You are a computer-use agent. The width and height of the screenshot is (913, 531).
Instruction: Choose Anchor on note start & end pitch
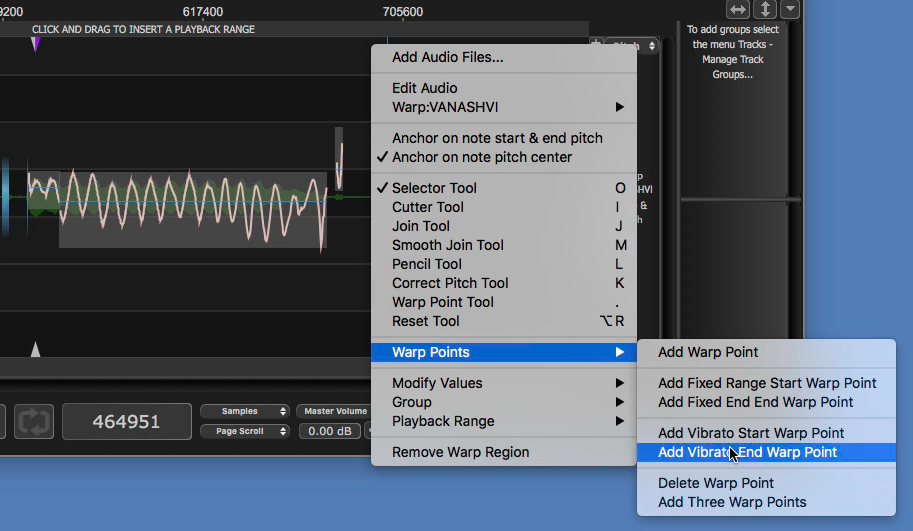click(497, 138)
